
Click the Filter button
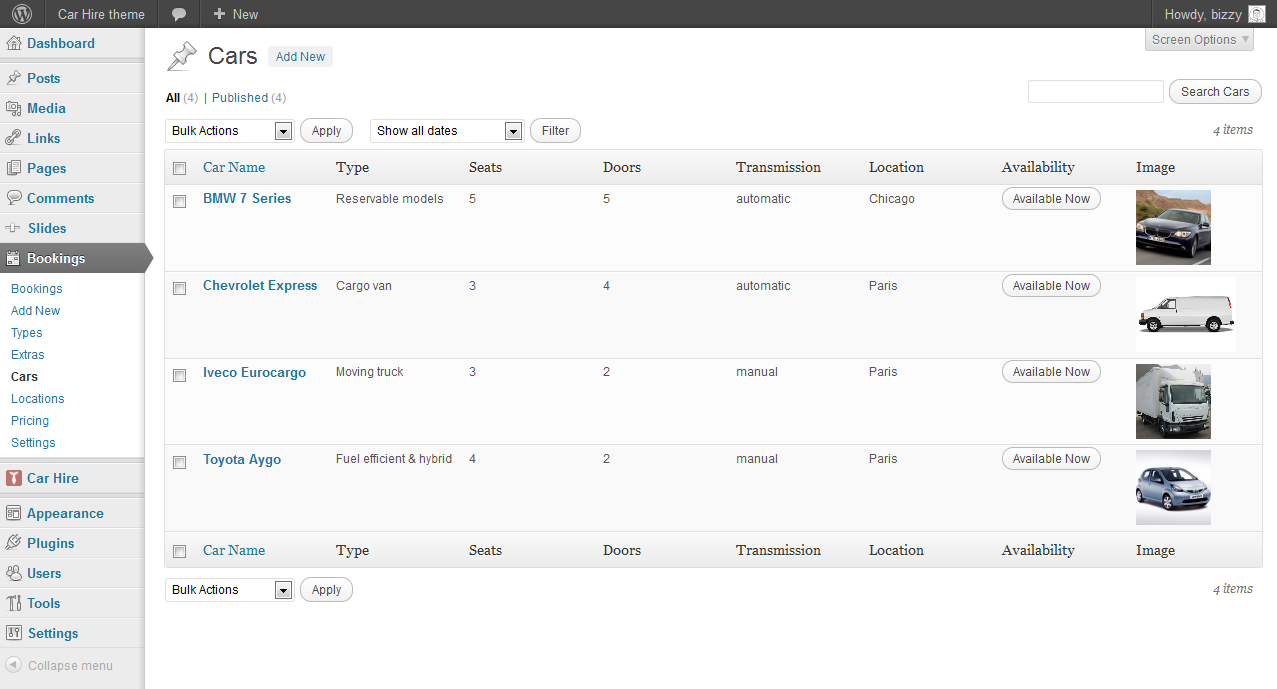pyautogui.click(x=555, y=131)
